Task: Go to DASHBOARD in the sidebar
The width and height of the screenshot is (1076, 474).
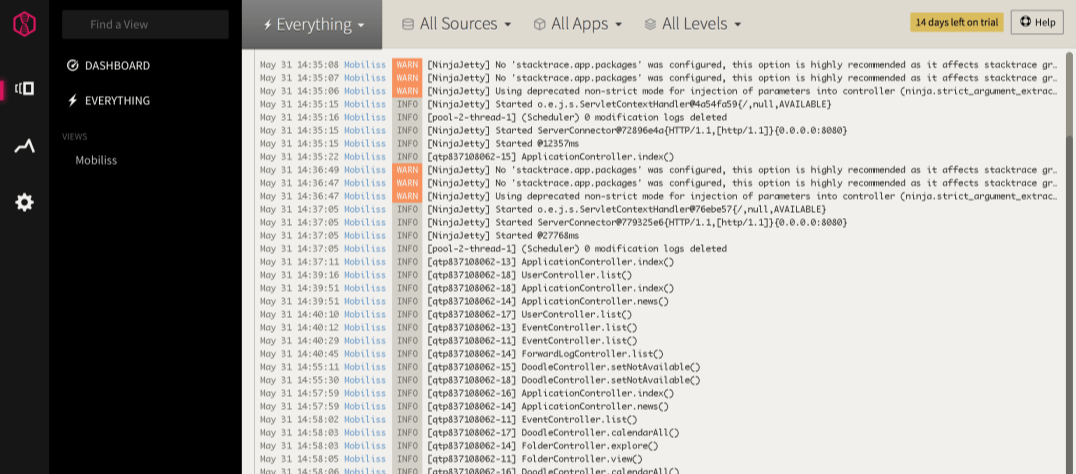Action: [117, 66]
